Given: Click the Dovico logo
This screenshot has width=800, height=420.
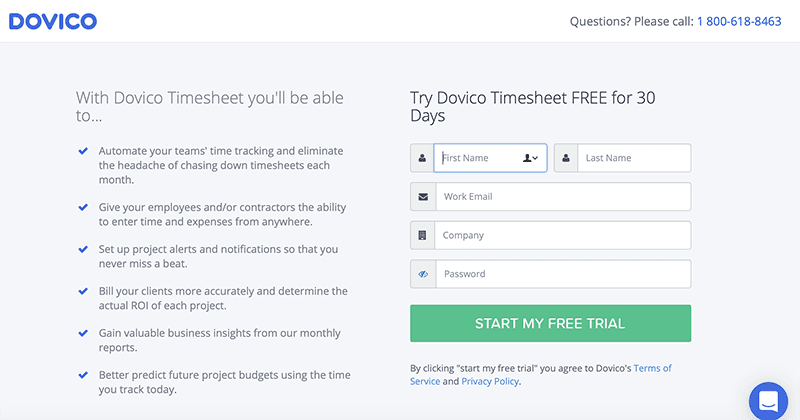Looking at the screenshot, I should click(53, 21).
